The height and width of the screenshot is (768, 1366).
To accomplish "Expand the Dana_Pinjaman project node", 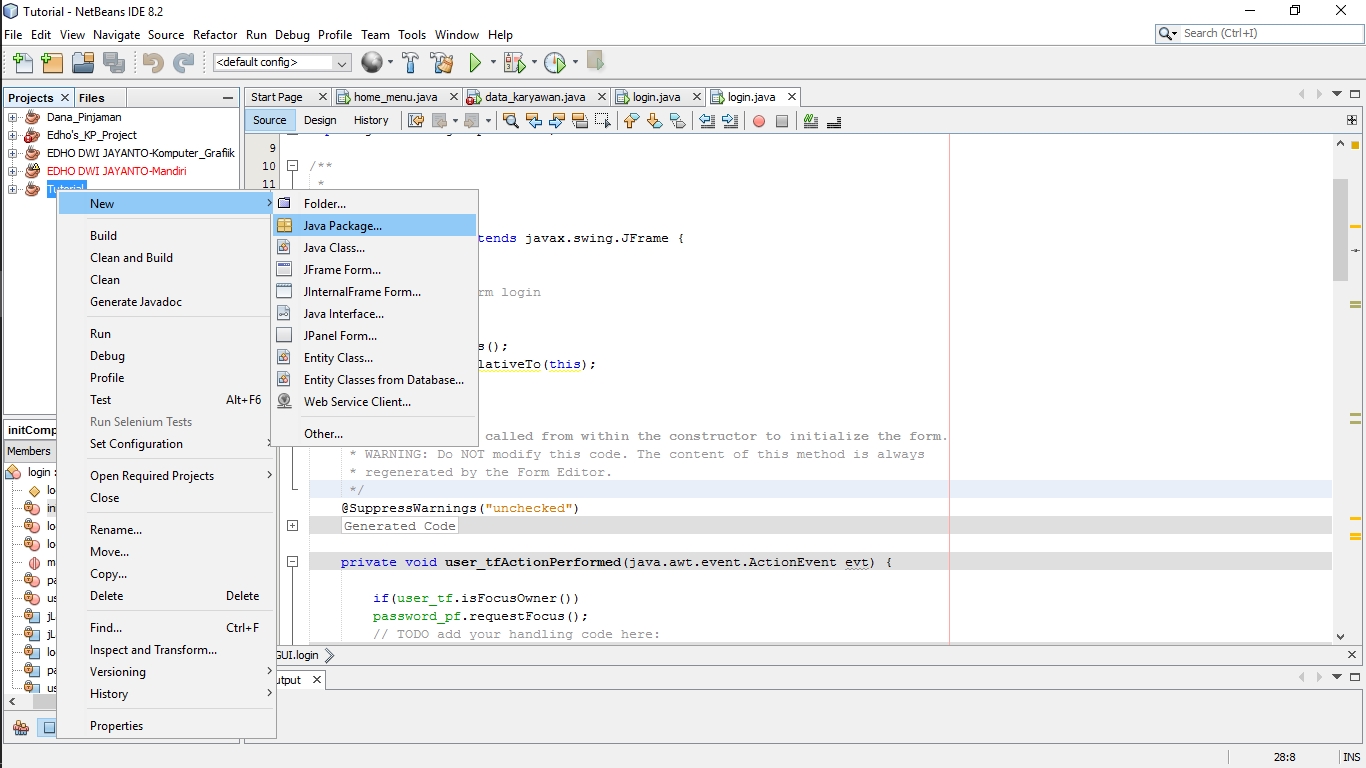I will 13,117.
